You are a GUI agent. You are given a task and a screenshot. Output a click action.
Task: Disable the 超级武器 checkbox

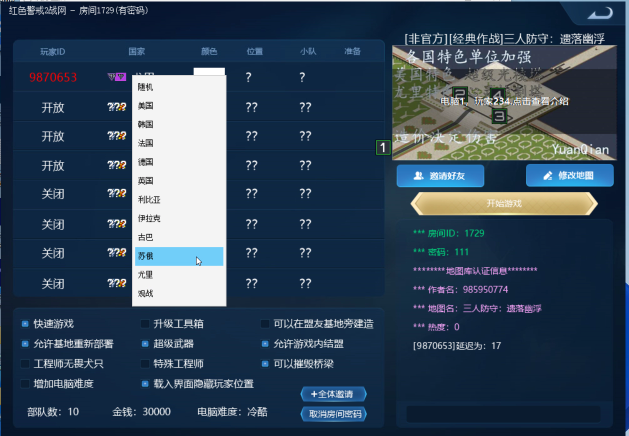pos(145,344)
